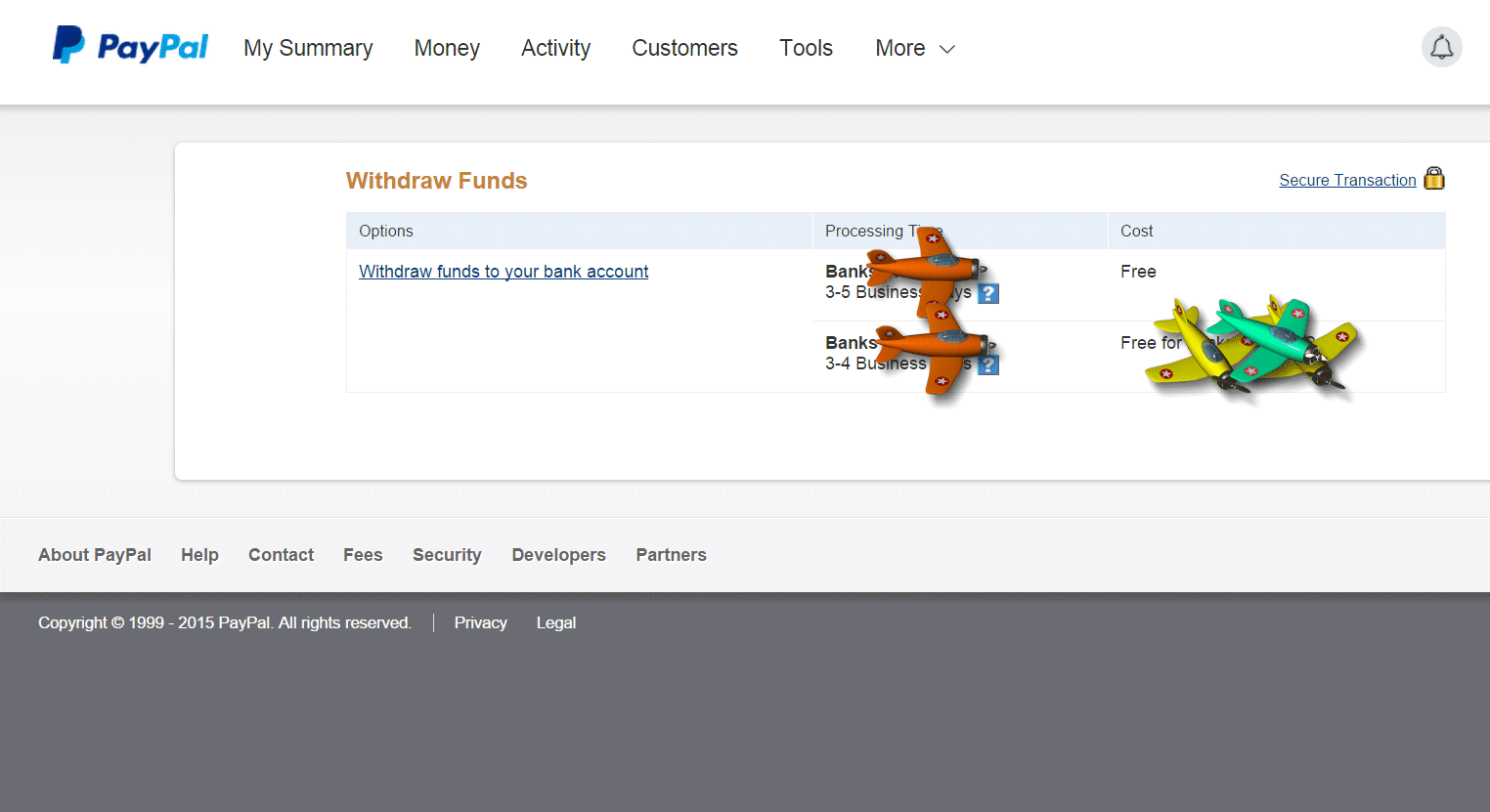Open the notifications bell
Image resolution: width=1490 pixels, height=812 pixels.
(1441, 47)
